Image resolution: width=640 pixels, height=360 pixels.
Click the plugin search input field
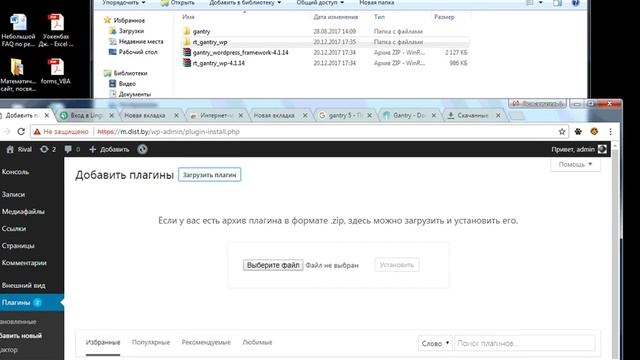click(524, 343)
